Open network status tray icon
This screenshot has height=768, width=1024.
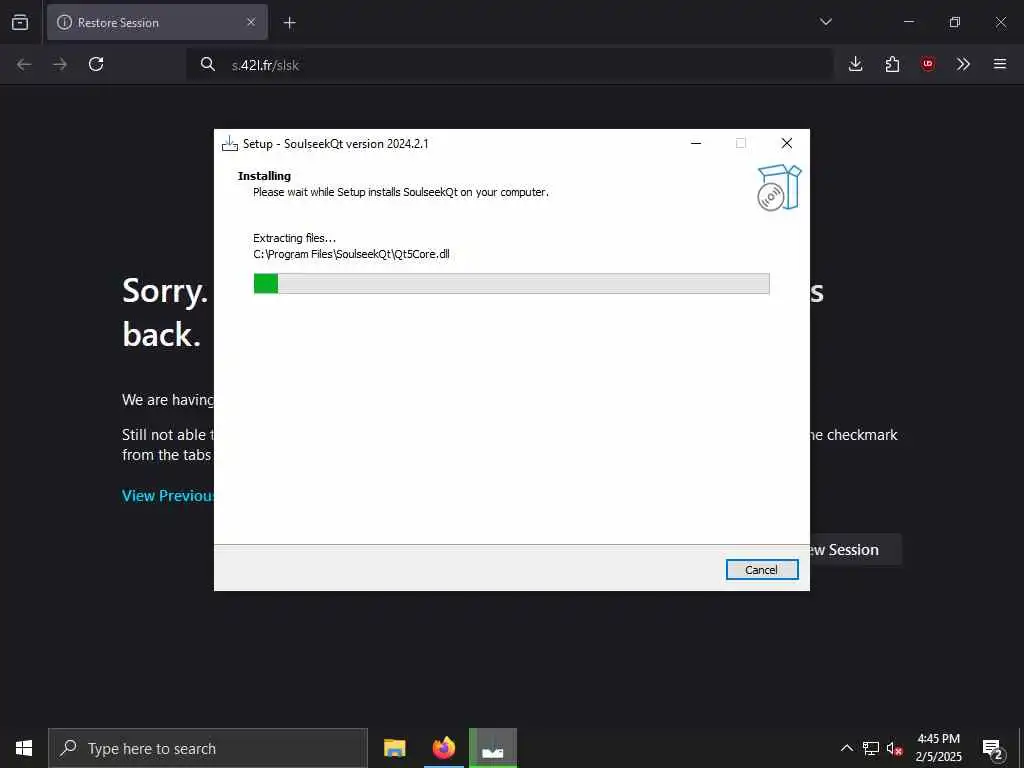871,748
